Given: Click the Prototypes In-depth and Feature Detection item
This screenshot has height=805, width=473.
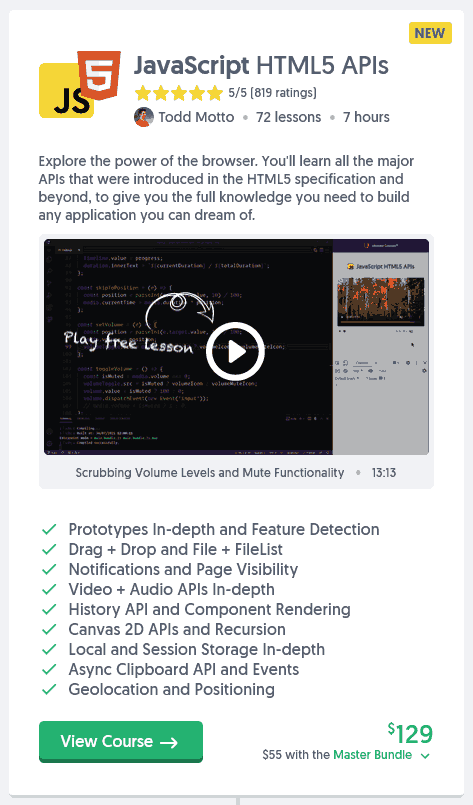Looking at the screenshot, I should pyautogui.click(x=224, y=529).
